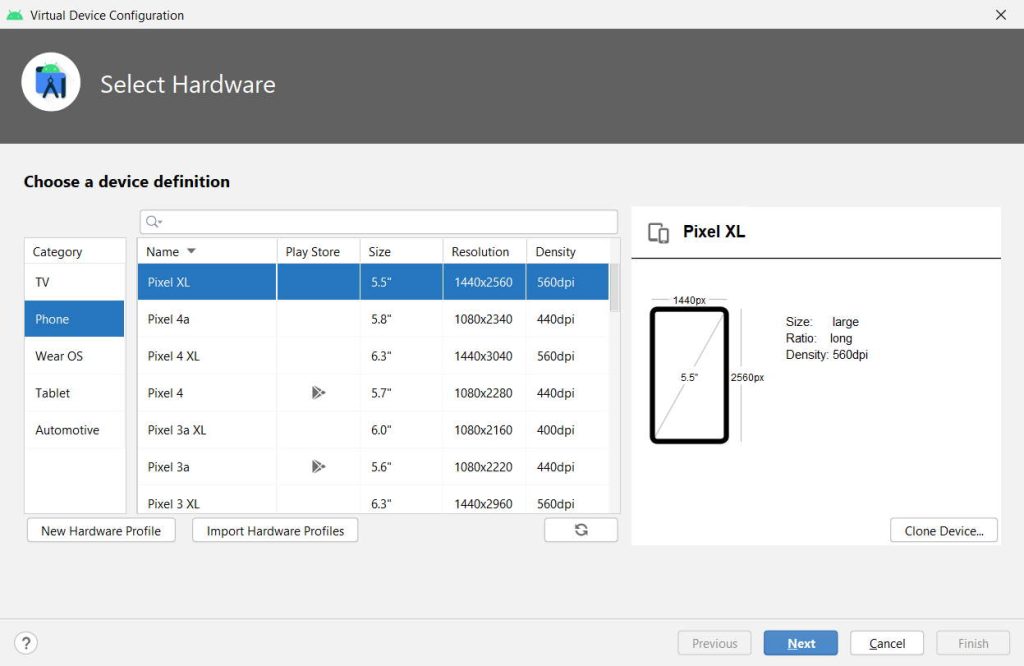Open the Automotive category
1024x666 pixels.
[x=66, y=430]
